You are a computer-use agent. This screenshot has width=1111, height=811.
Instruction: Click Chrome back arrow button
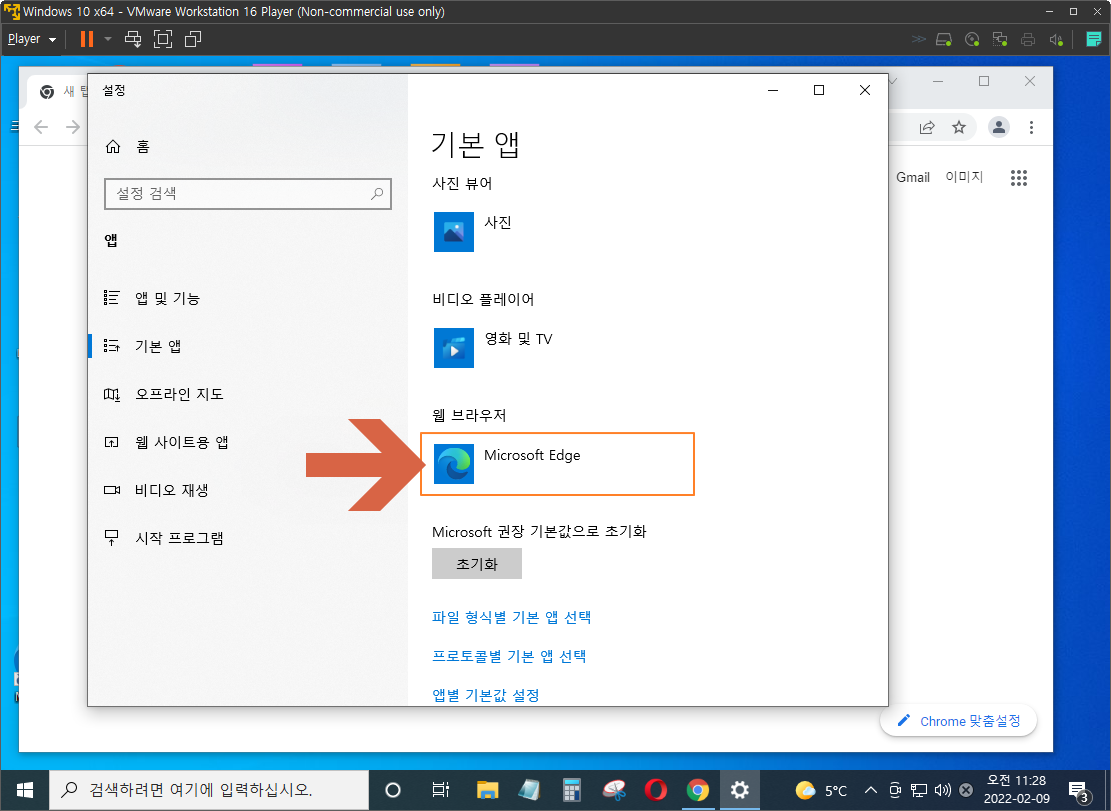(41, 127)
